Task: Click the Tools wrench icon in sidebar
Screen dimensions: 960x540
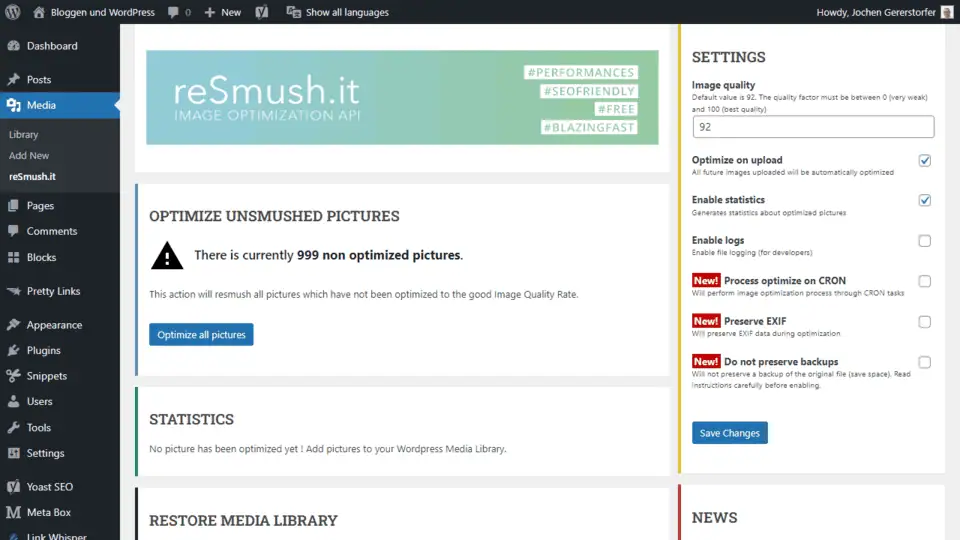Action: (14, 428)
